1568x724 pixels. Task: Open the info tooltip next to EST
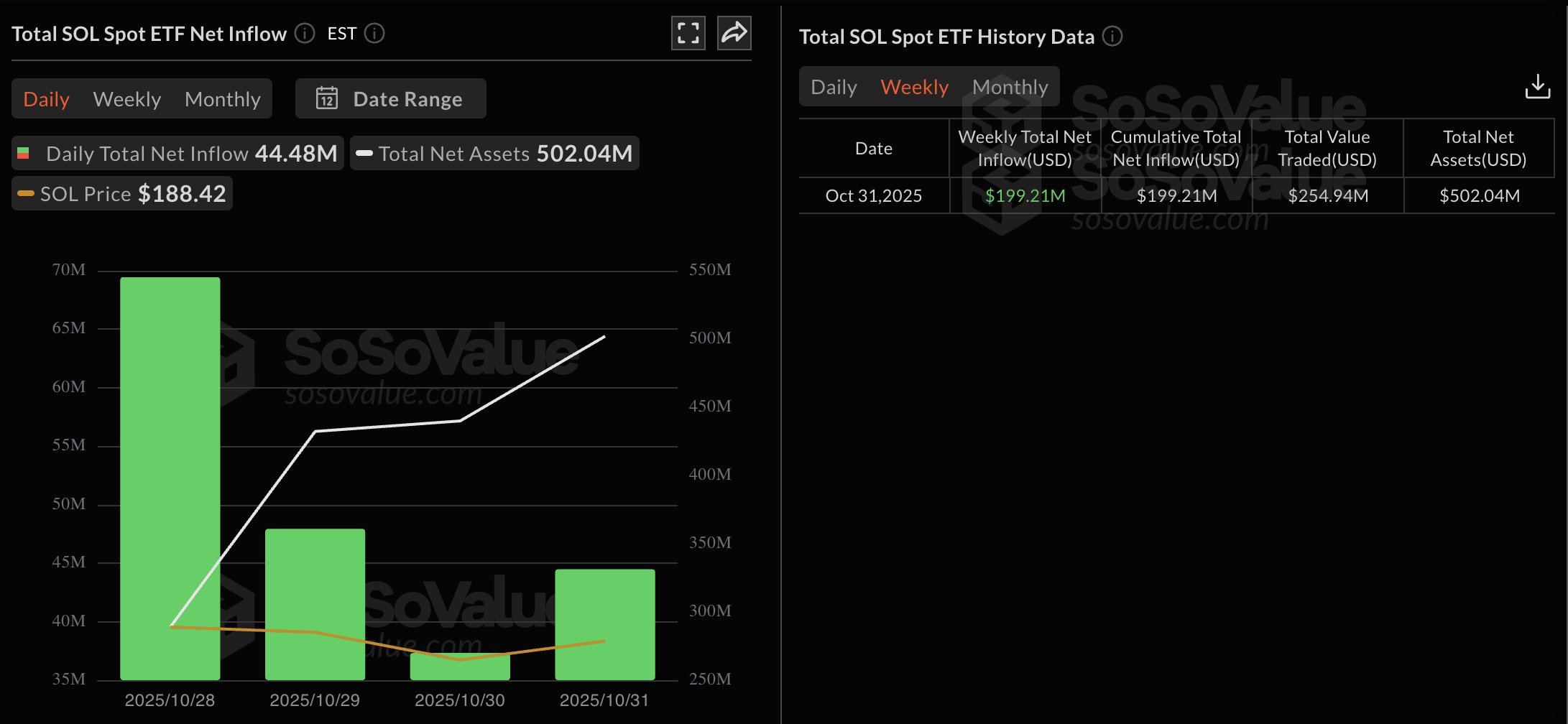coord(374,33)
